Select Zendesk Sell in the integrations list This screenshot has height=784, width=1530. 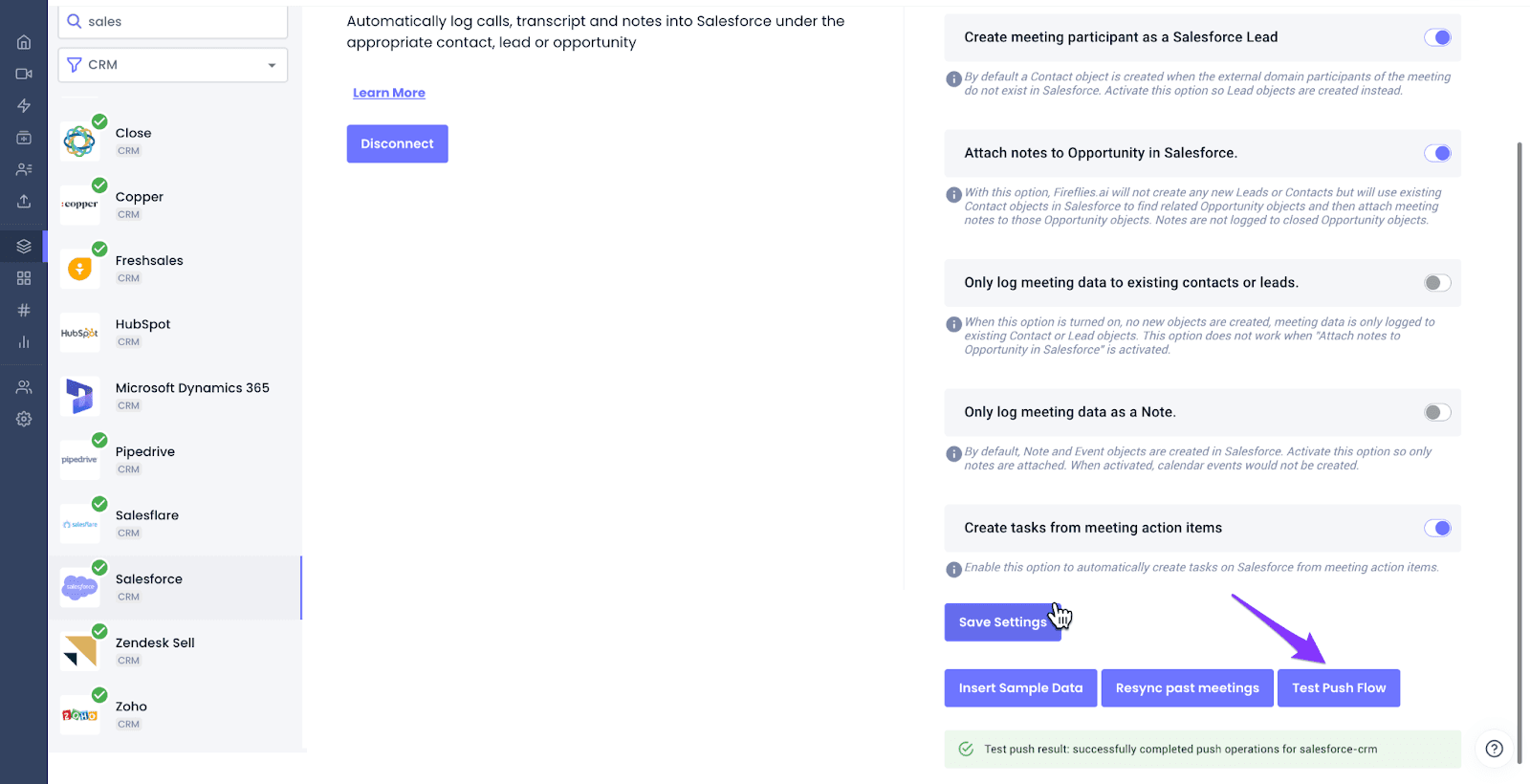pyautogui.click(x=176, y=651)
